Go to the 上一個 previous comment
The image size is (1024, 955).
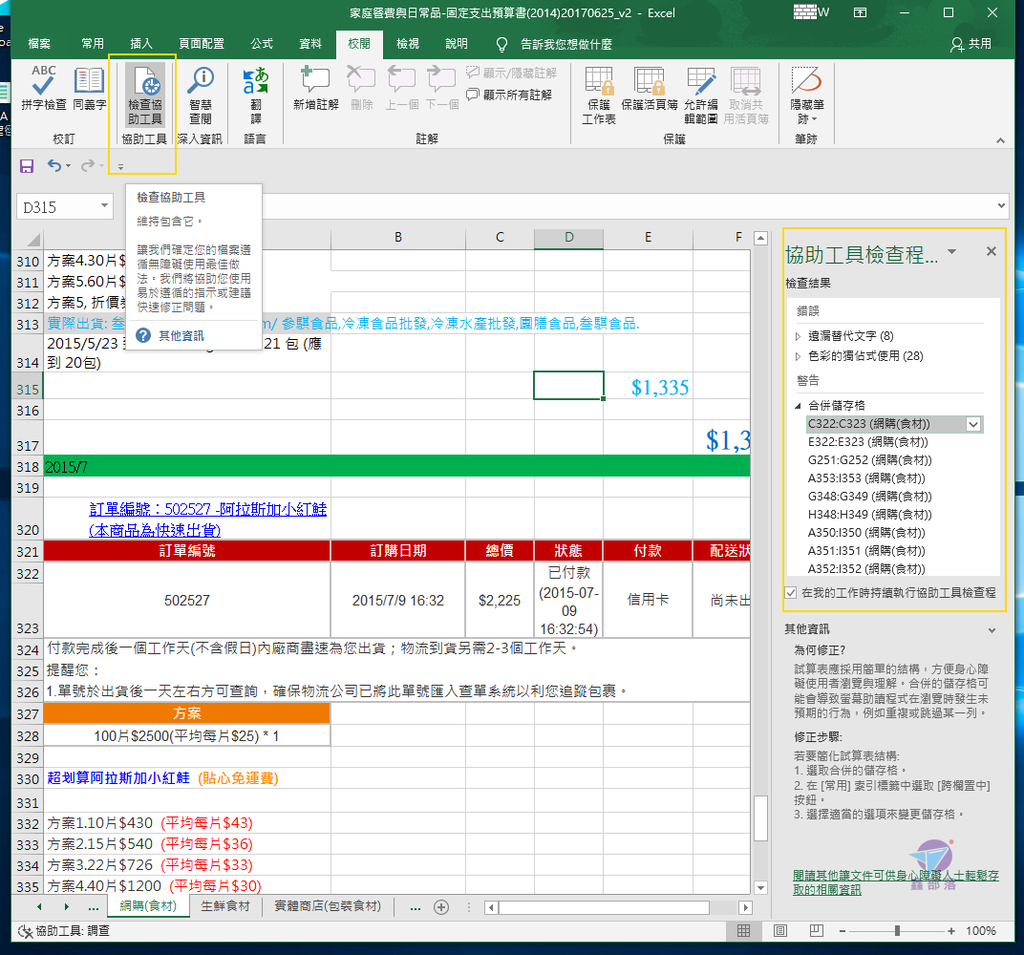click(401, 88)
